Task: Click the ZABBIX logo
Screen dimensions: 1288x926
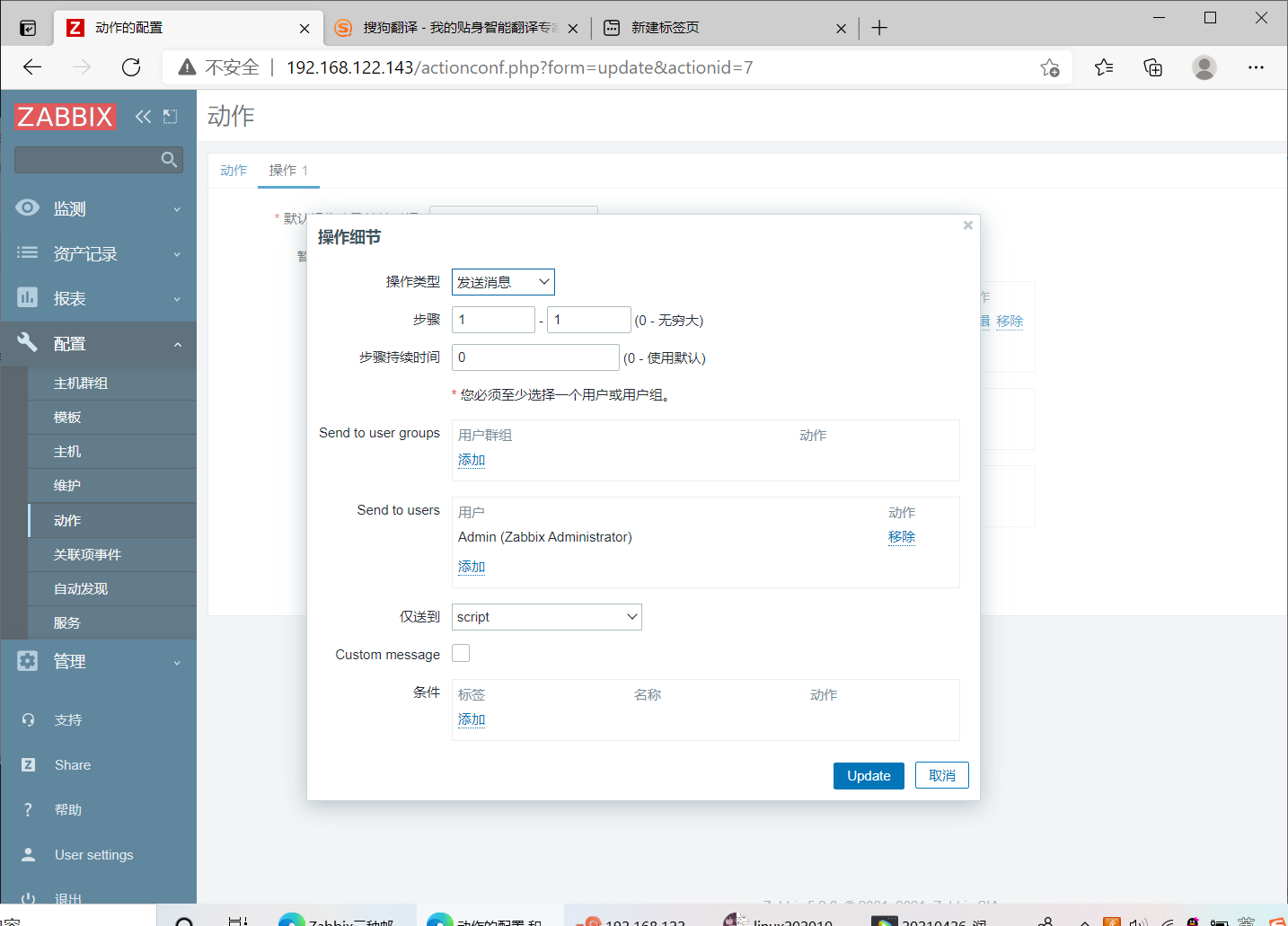Action: coord(65,117)
